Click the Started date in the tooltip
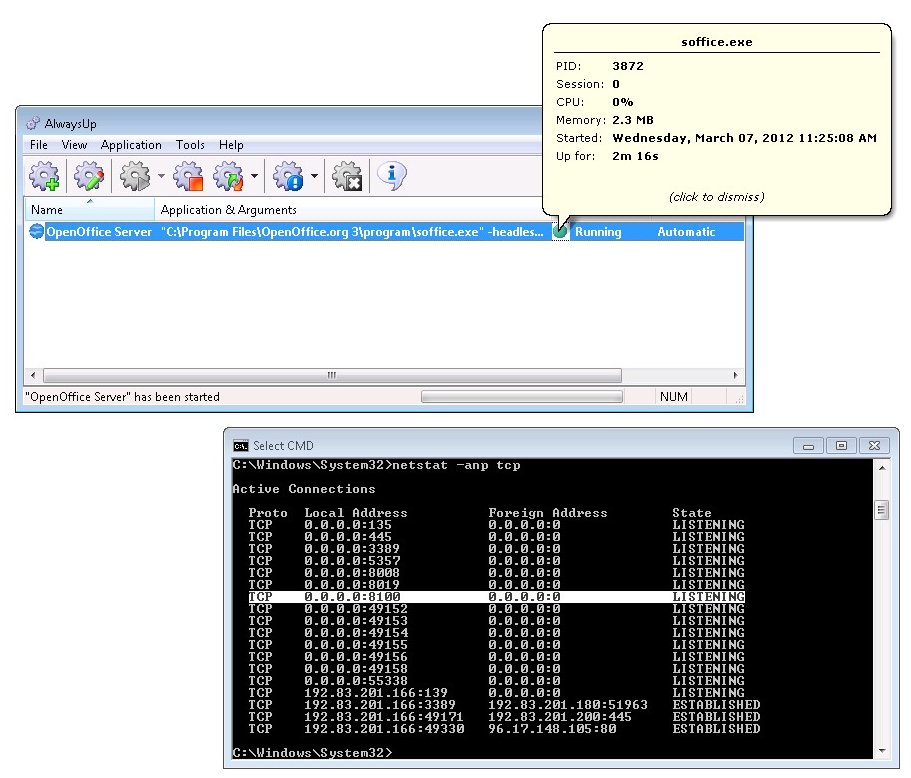 (744, 138)
